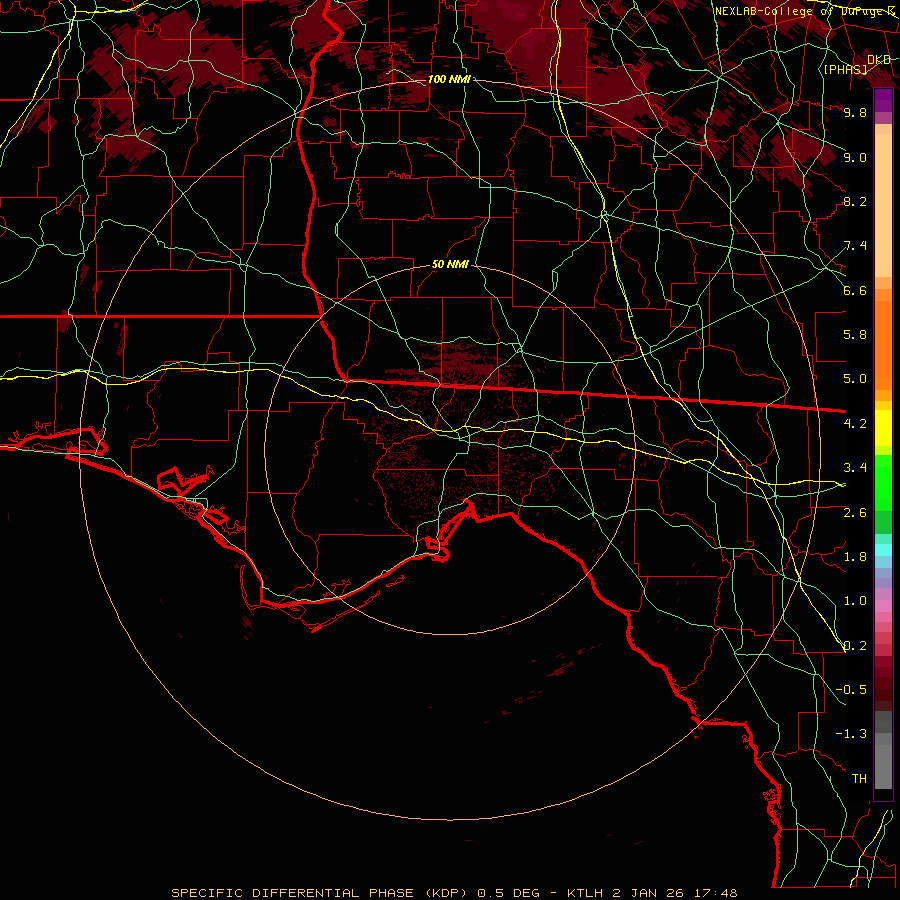Click the "4.2" color scale value
The image size is (900, 900).
coord(855,424)
